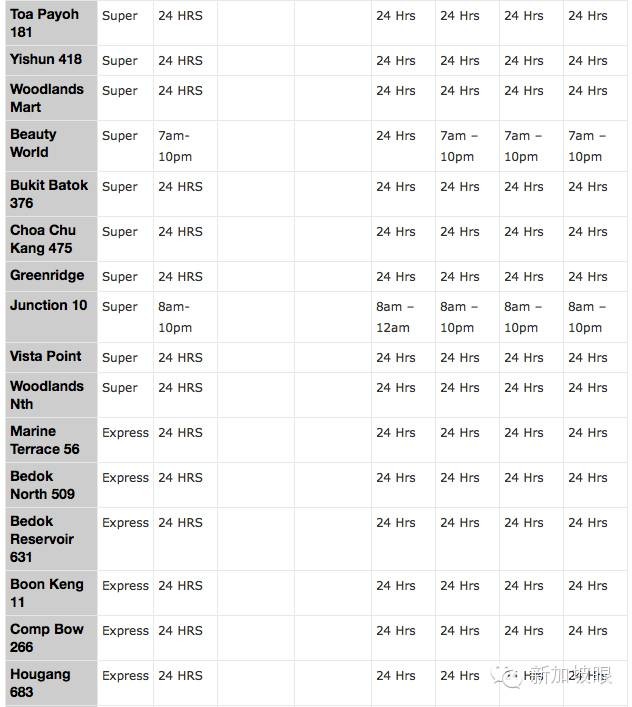Click the 8am – 12am hours in Junction 10 row
Image resolution: width=632 pixels, height=707 pixels.
pyautogui.click(x=395, y=317)
